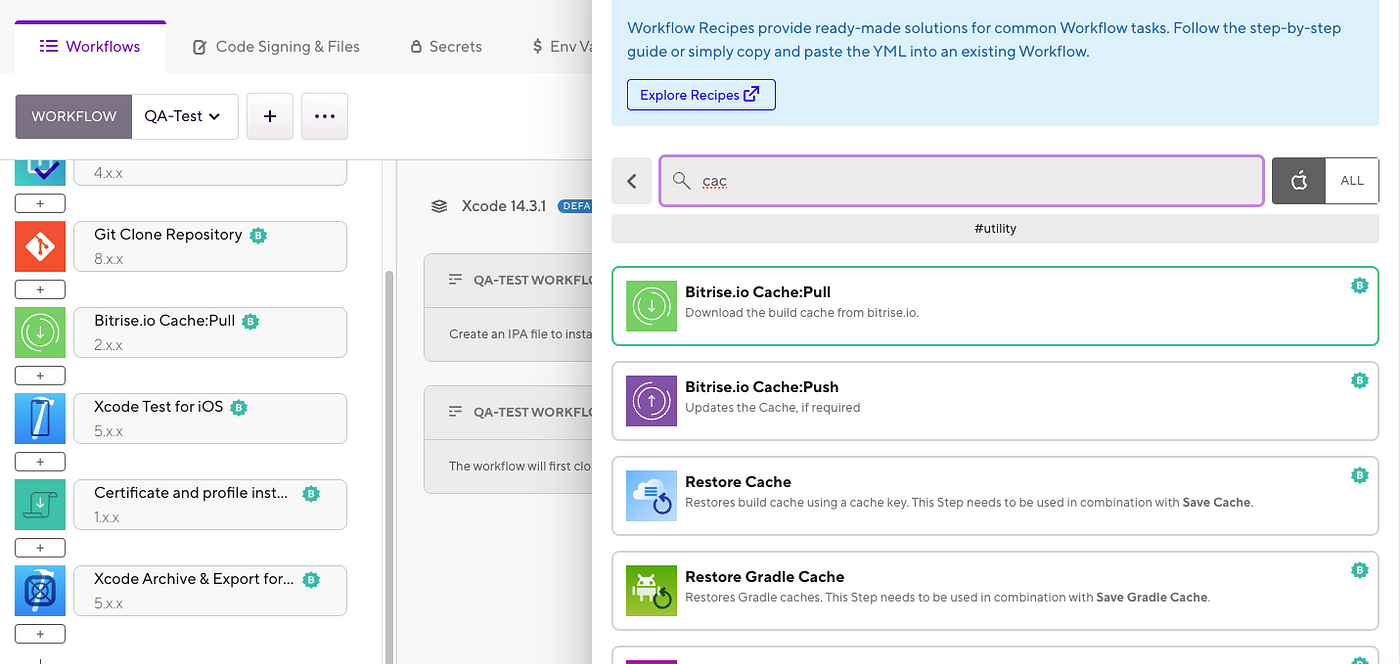1400x664 pixels.
Task: Click verified badge on Restore Cache result
Action: [1359, 475]
